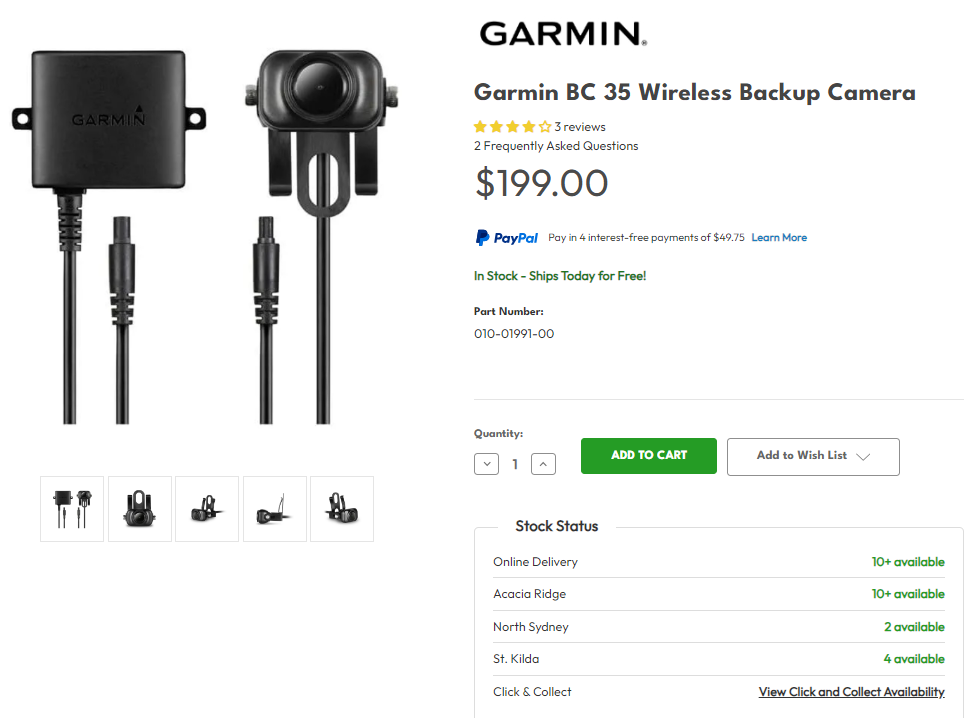Screen dimensions: 974x718
Task: Click the quantity input field
Action: click(515, 464)
